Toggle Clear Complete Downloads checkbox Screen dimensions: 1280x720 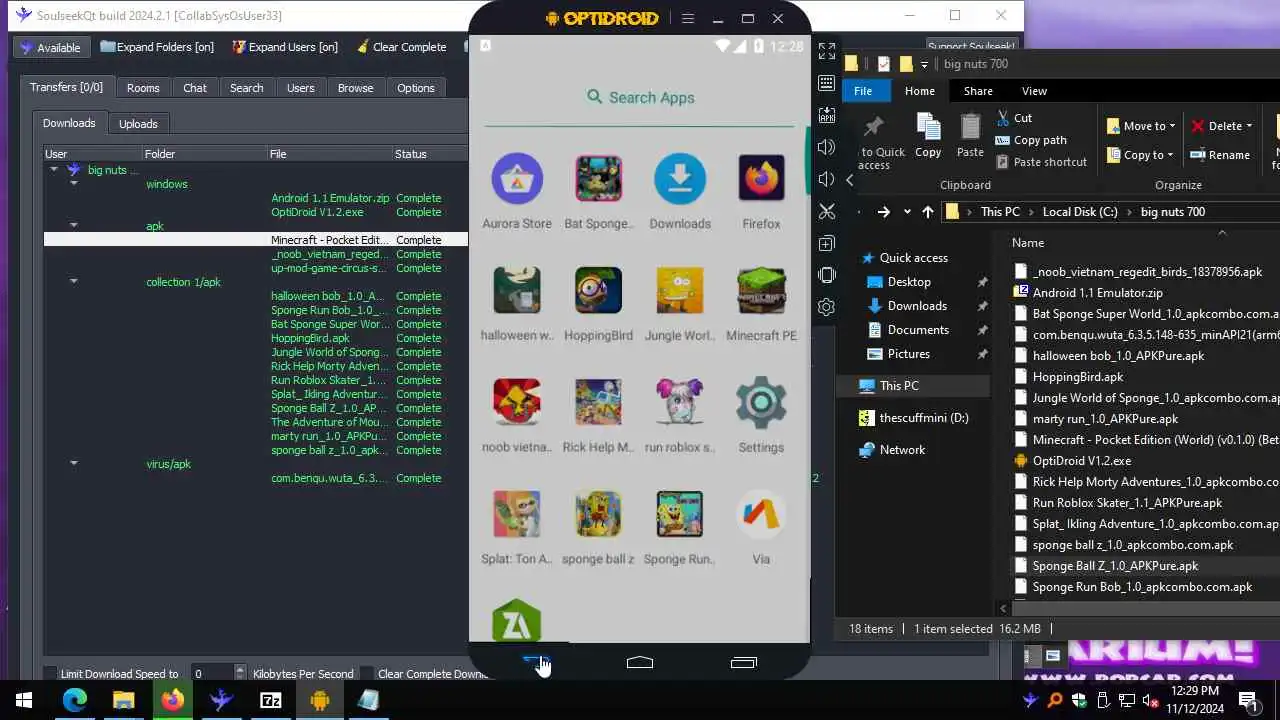click(x=367, y=674)
